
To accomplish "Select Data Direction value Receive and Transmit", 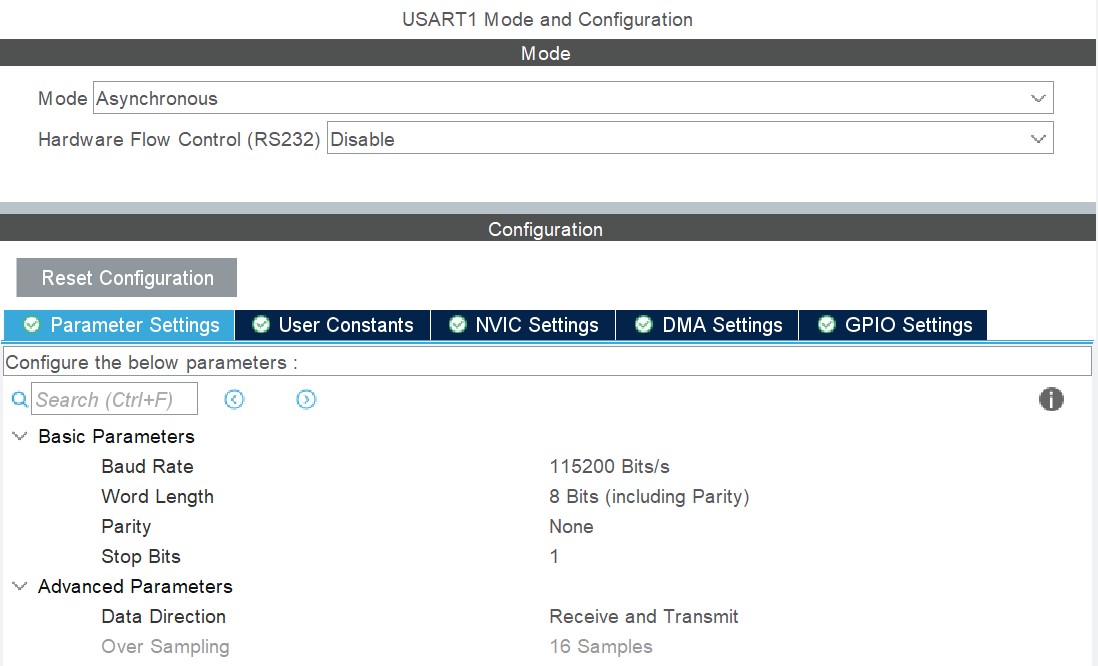I will coord(643,617).
